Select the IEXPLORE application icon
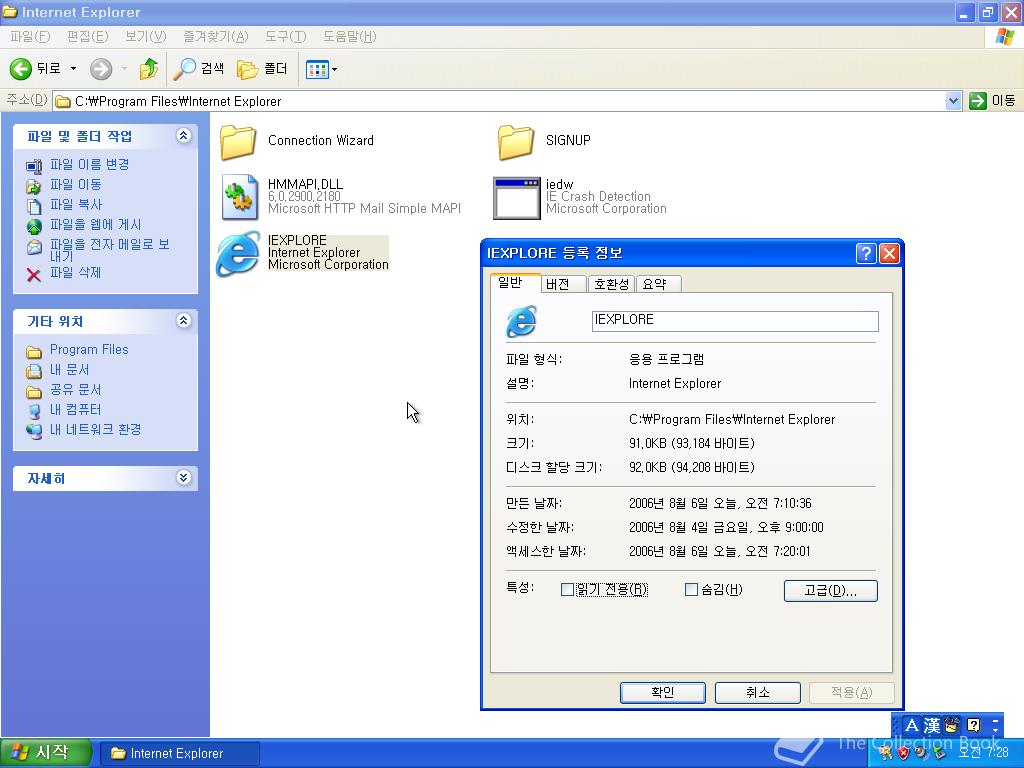Image resolution: width=1024 pixels, height=768 pixels. click(238, 253)
